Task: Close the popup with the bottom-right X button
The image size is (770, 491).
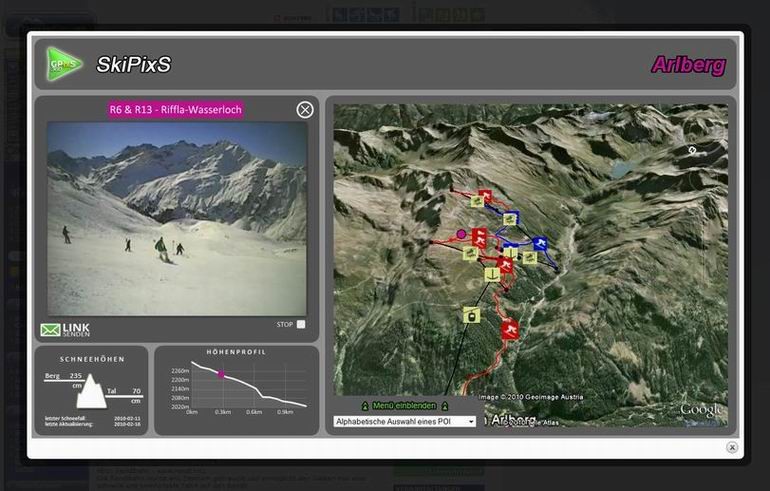Action: click(732, 448)
